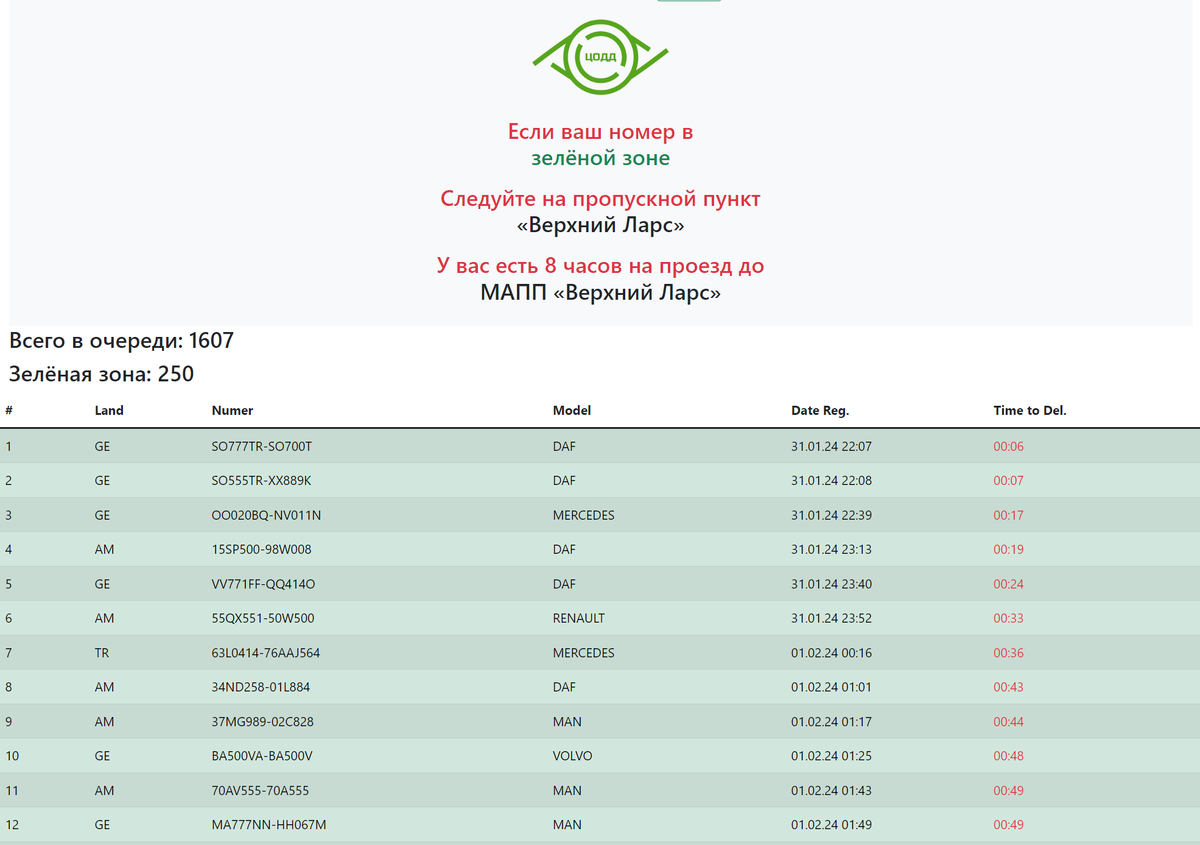The image size is (1200, 845).
Task: Click the red time value 00:07
Action: (1008, 481)
